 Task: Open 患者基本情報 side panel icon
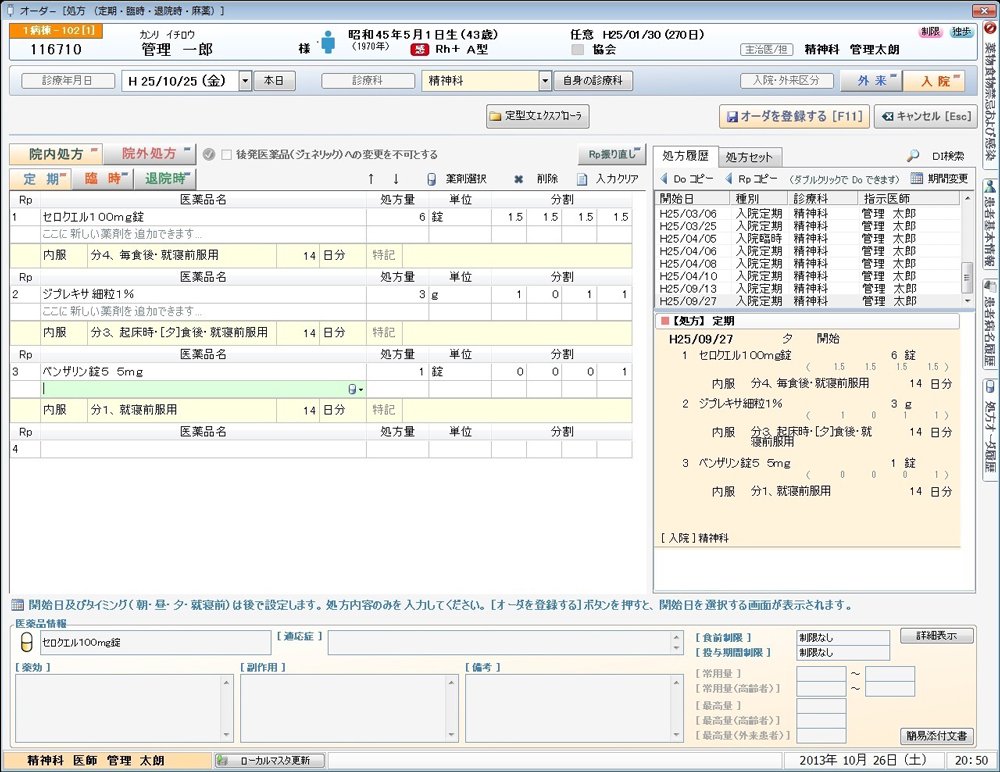tap(990, 186)
